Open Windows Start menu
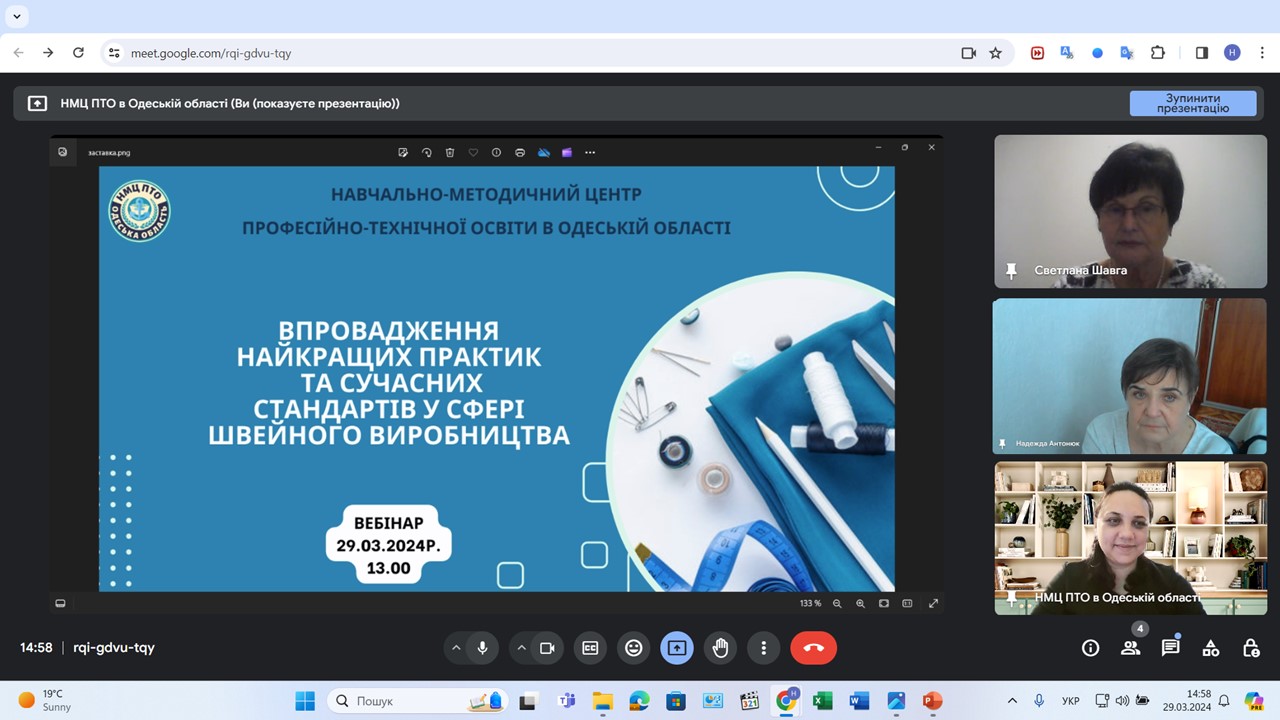1280x720 pixels. coord(305,701)
